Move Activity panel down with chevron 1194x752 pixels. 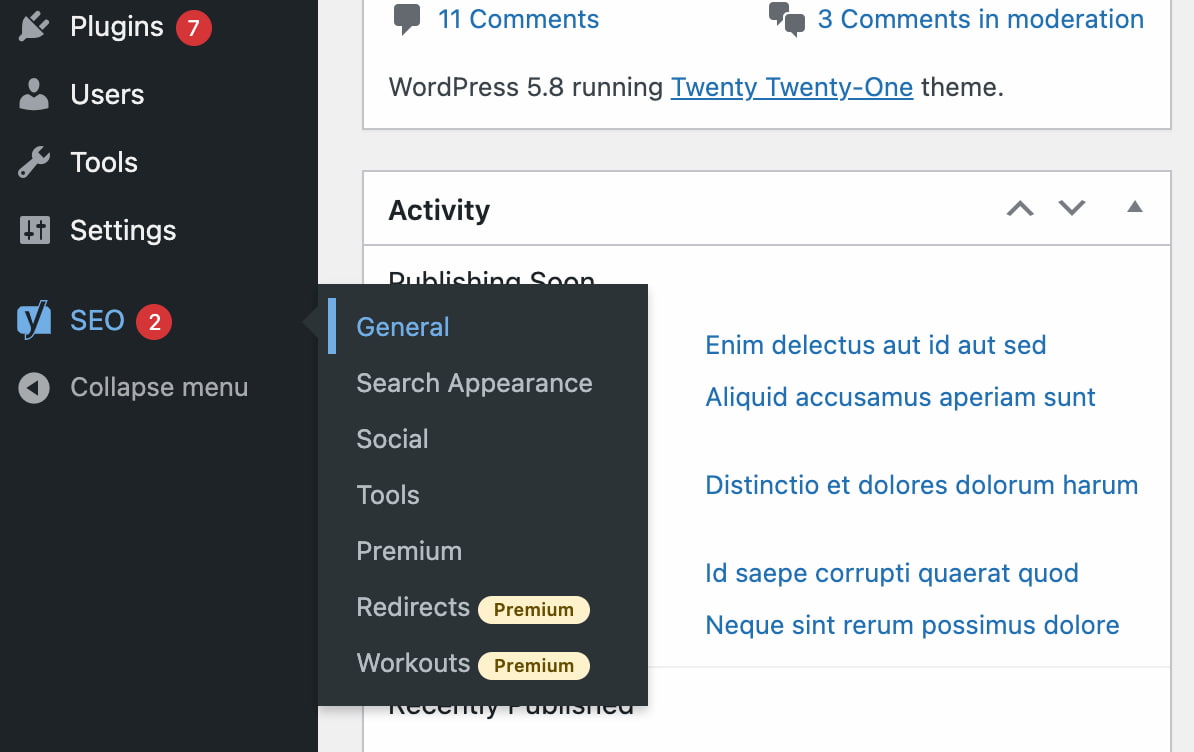1071,208
